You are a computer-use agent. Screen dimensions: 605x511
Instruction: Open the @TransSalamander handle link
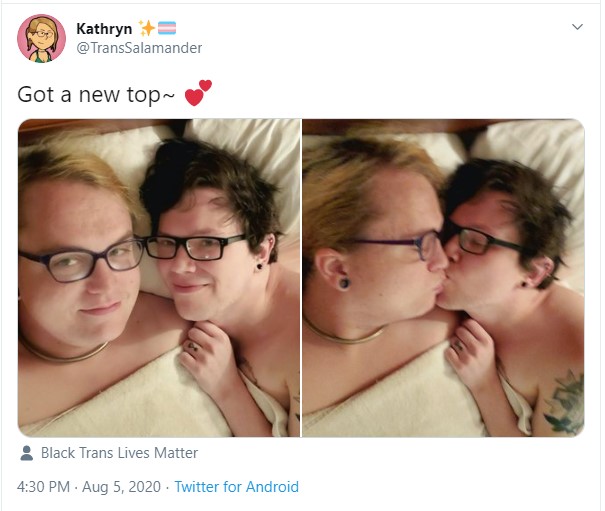139,48
